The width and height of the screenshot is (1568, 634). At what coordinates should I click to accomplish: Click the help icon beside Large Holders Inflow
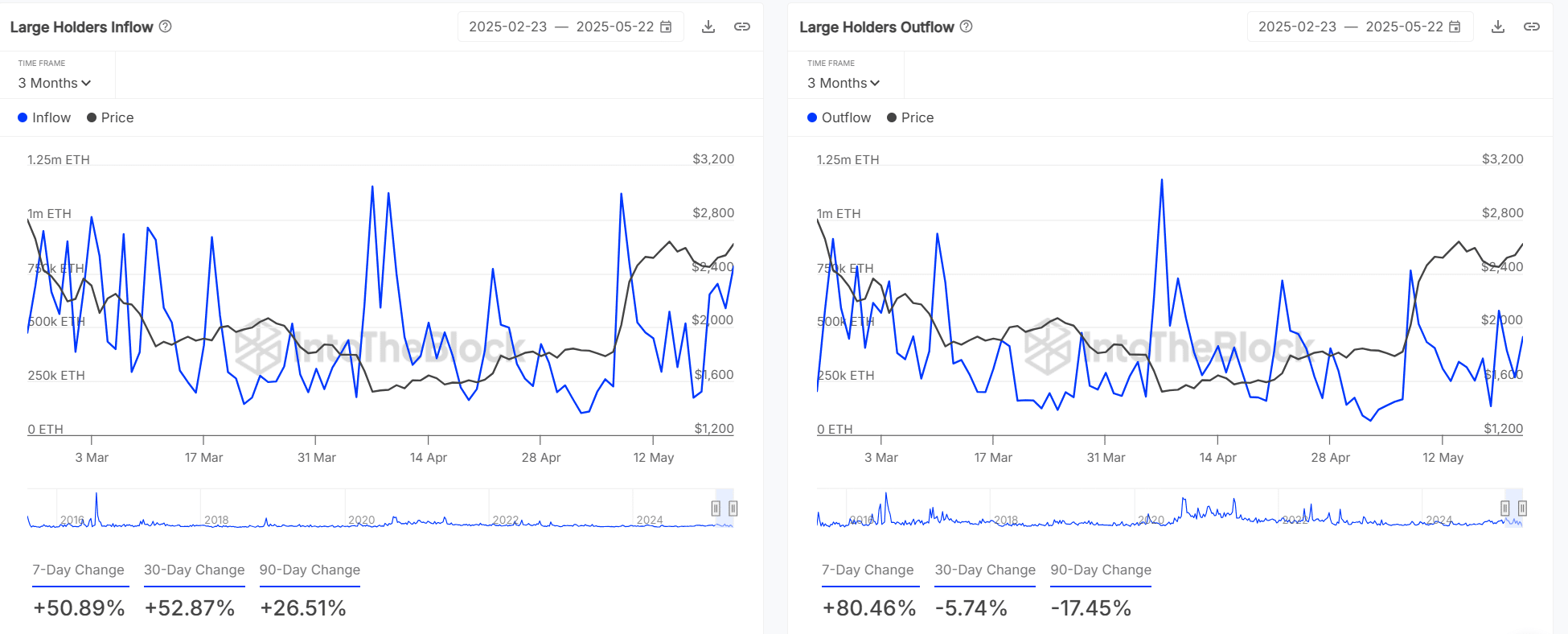(x=166, y=27)
